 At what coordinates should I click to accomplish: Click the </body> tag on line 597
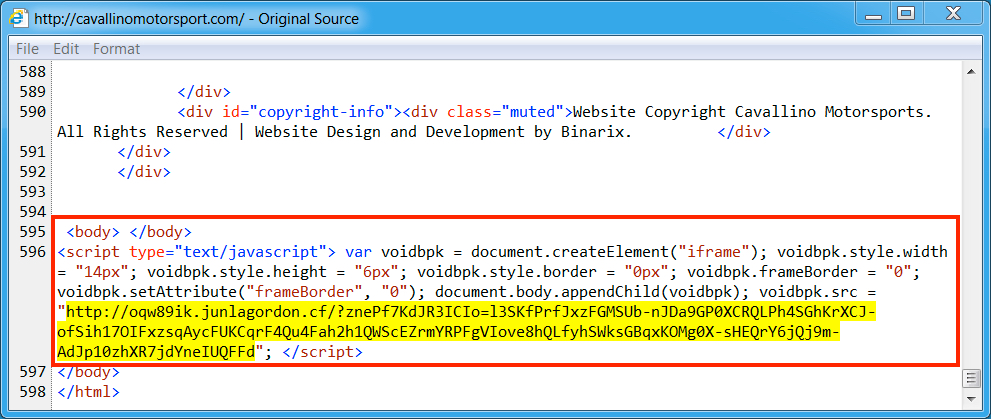coord(88,372)
